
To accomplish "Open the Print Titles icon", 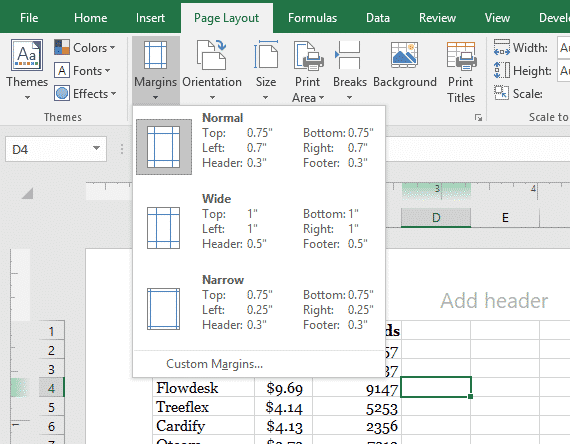I will pyautogui.click(x=461, y=56).
